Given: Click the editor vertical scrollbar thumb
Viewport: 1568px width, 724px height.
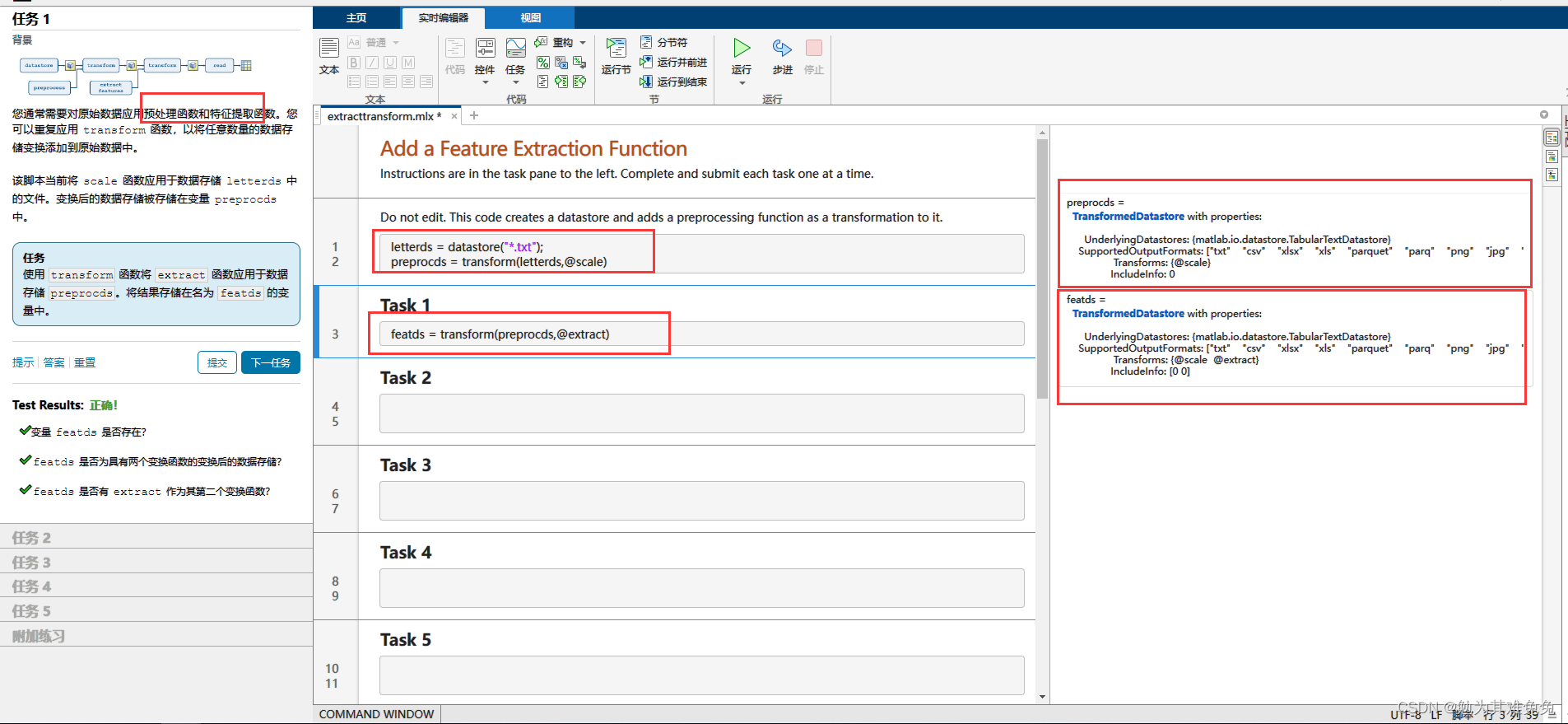Looking at the screenshot, I should click(1042, 269).
